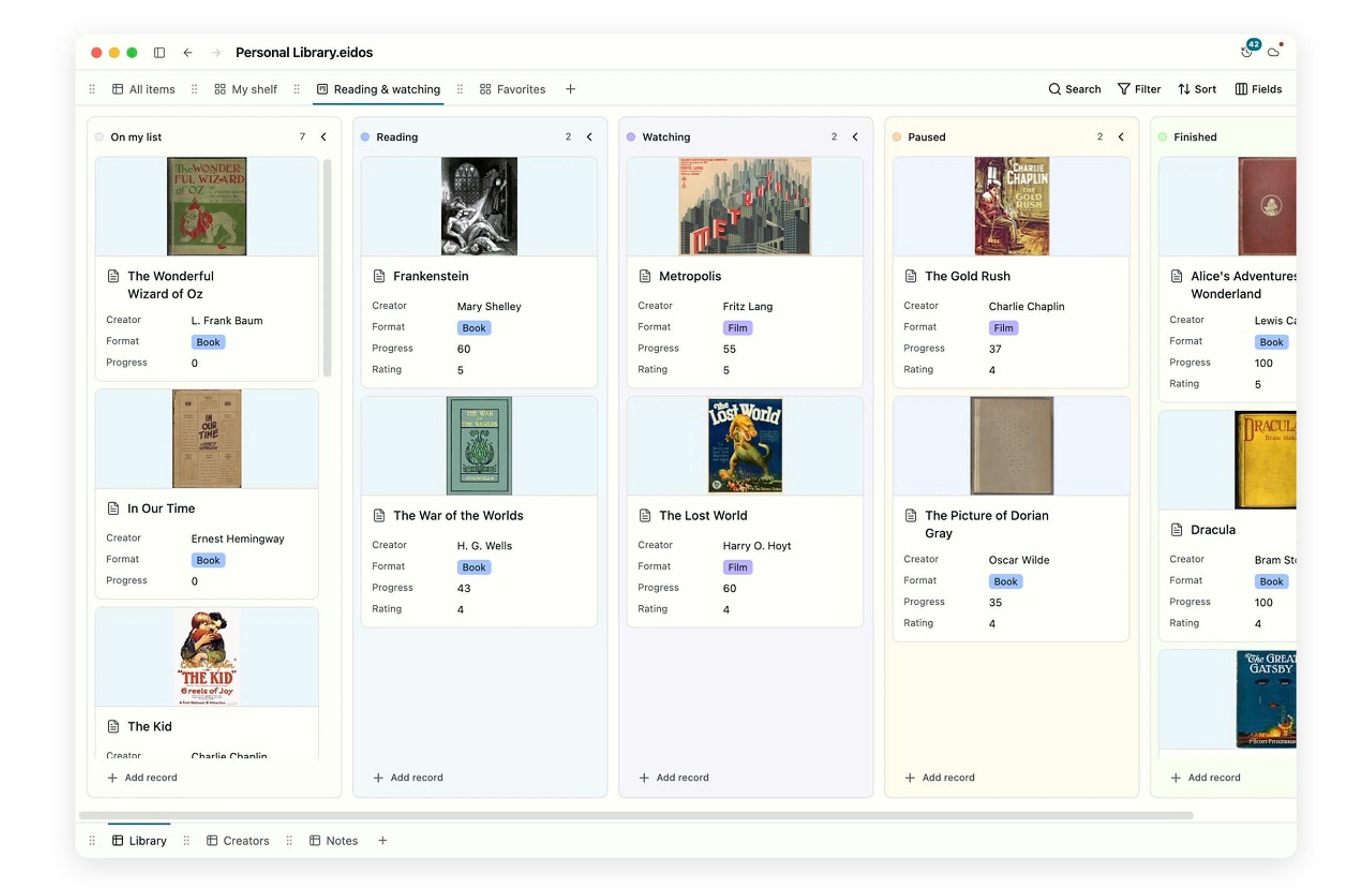Image resolution: width=1372 pixels, height=892 pixels.
Task: Select the Library table tab
Action: point(139,840)
